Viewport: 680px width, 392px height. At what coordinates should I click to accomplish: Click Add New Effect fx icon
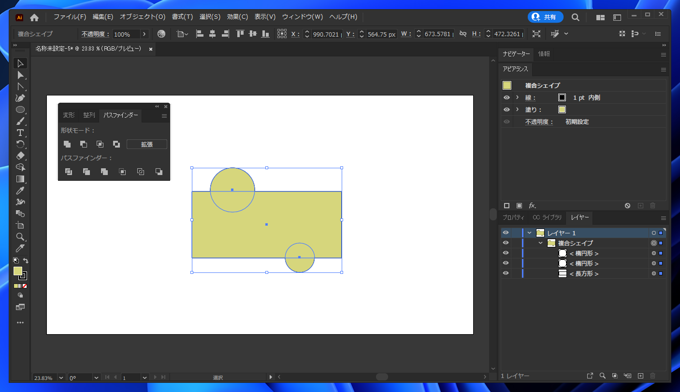click(532, 206)
